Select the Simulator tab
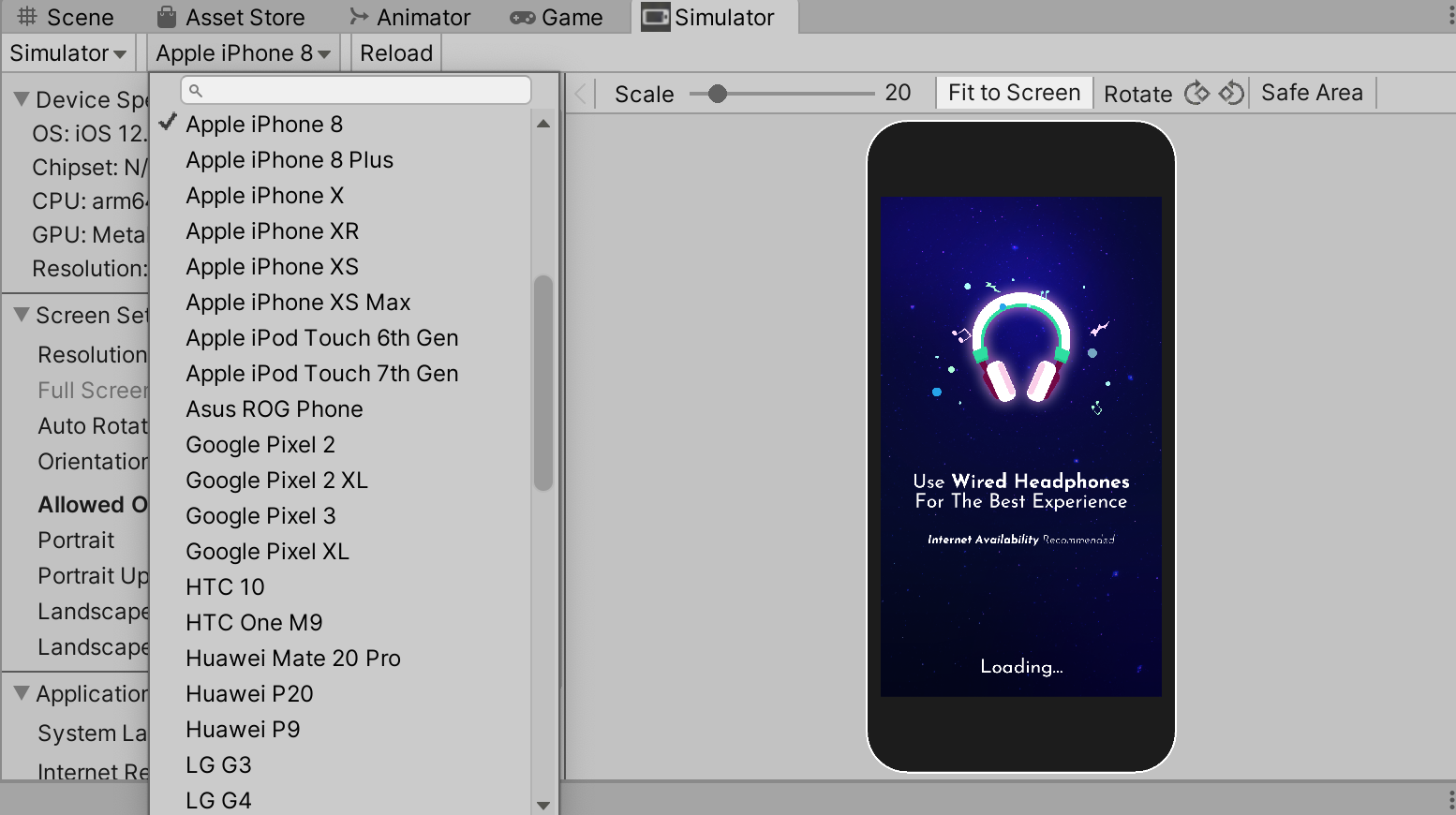 click(716, 17)
